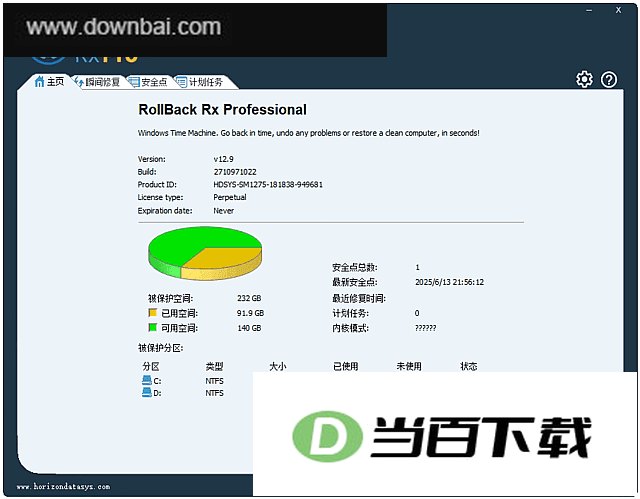Click the 状态 column header

coord(469,366)
